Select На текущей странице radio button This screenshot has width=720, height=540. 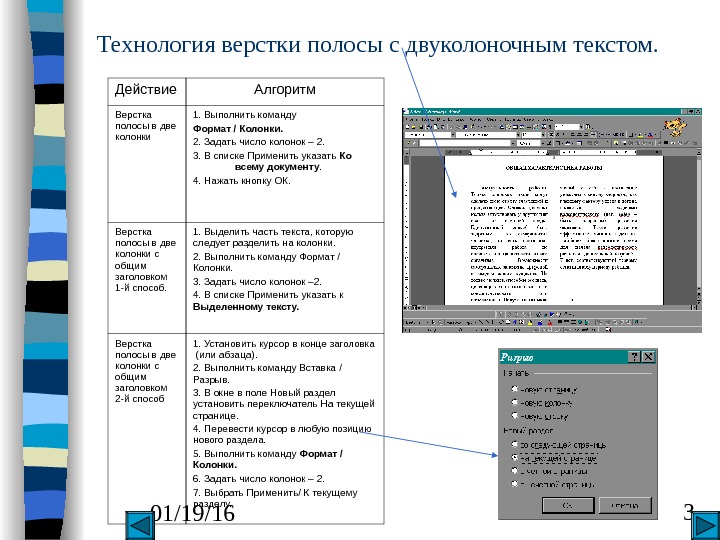515,457
